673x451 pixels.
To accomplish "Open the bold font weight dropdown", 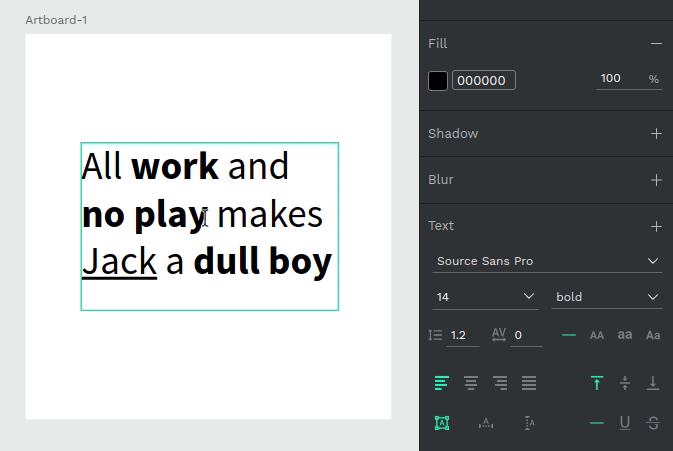I will (607, 297).
